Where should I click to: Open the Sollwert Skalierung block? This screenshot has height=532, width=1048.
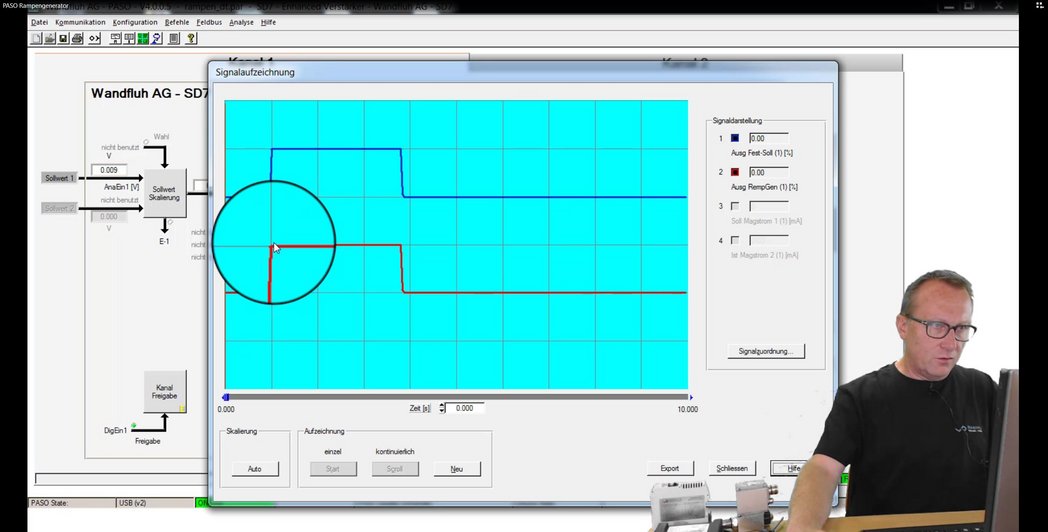point(164,194)
